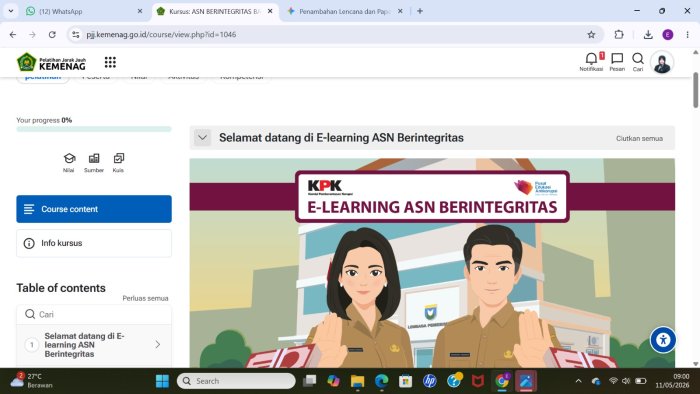Screen dimensions: 700x394
Task: Open Copilot from taskbar
Action: (x=333, y=381)
